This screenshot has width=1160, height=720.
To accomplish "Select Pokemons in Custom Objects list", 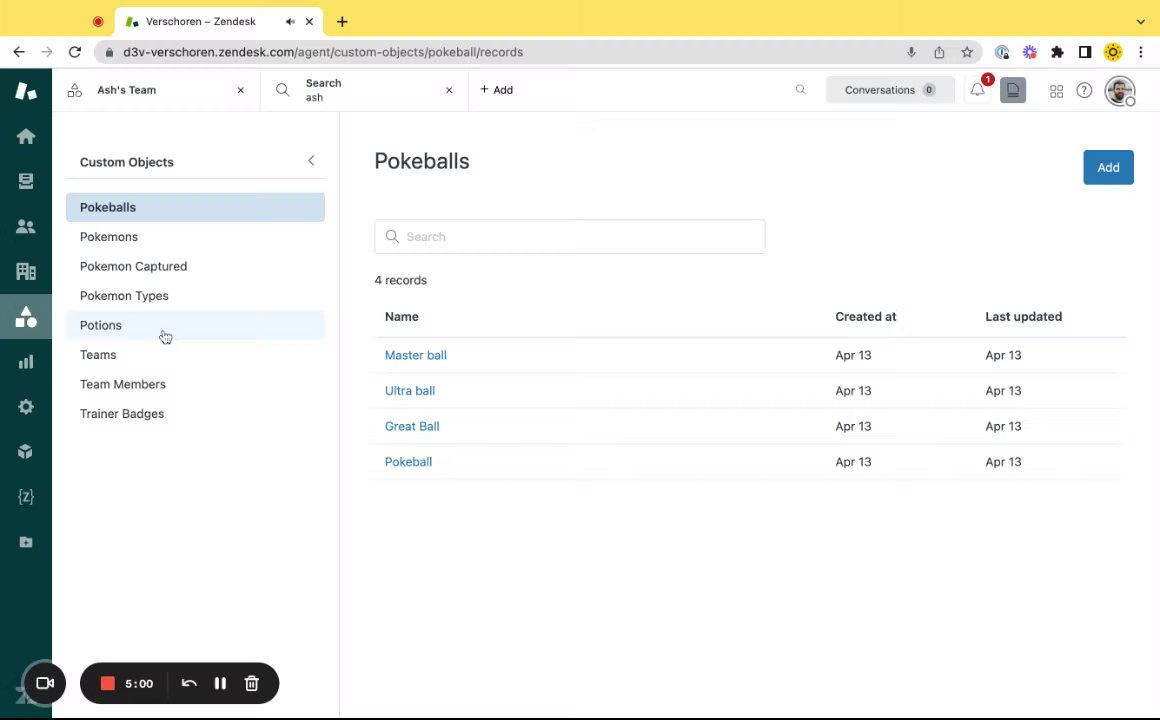I will click(195, 237).
